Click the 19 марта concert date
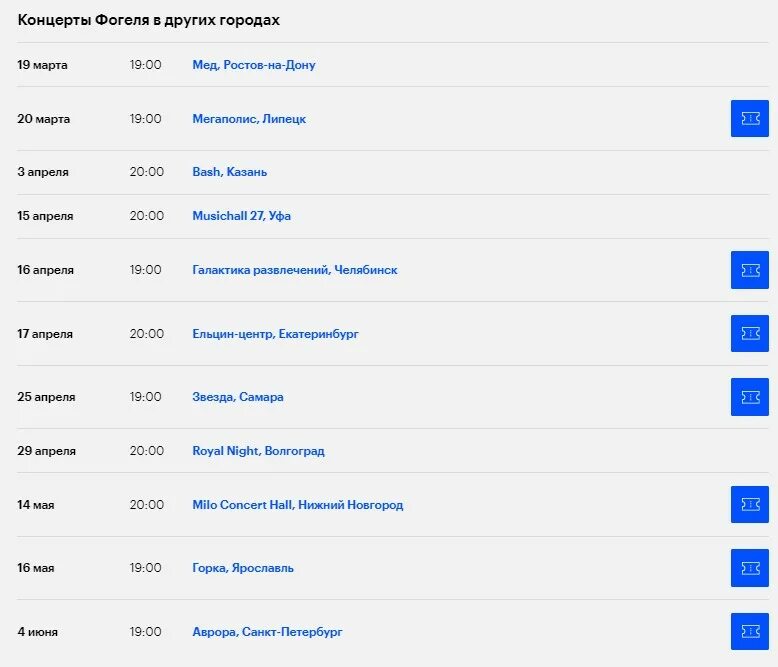Screen dimensions: 778x667 coord(42,65)
